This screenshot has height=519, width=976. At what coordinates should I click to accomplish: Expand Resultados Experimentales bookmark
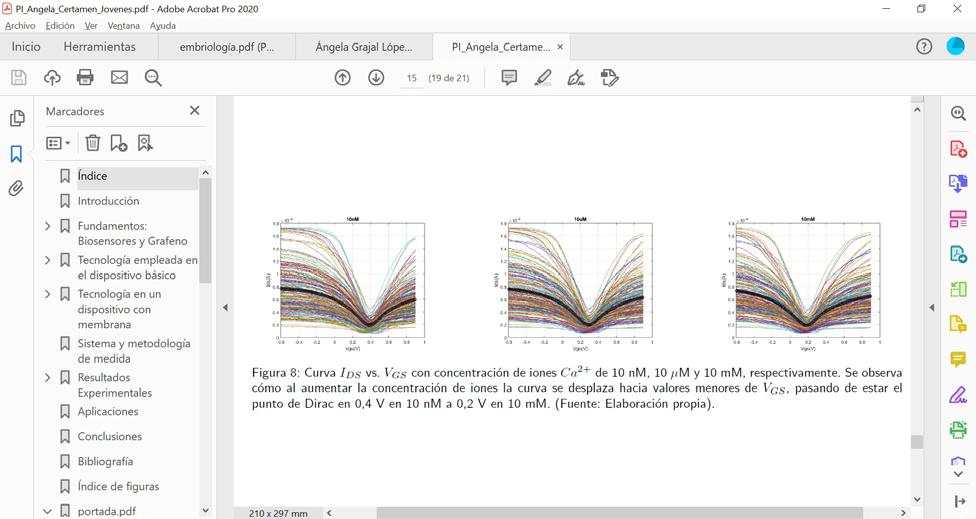coord(48,377)
